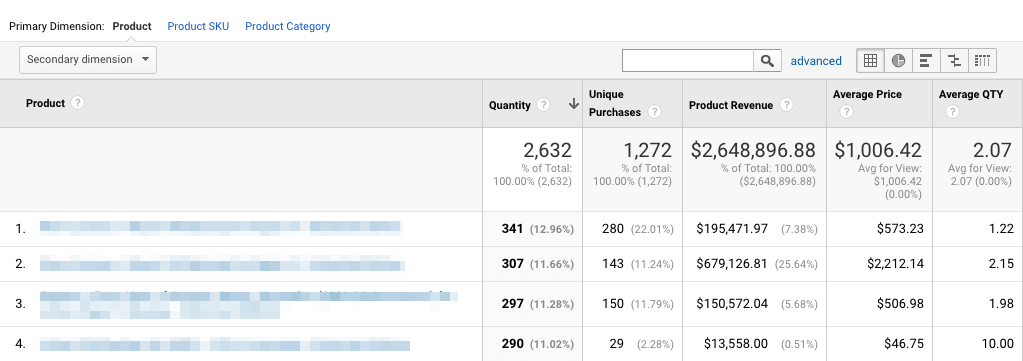1023x361 pixels.
Task: Select the Product SKU primary dimension
Action: coord(198,27)
